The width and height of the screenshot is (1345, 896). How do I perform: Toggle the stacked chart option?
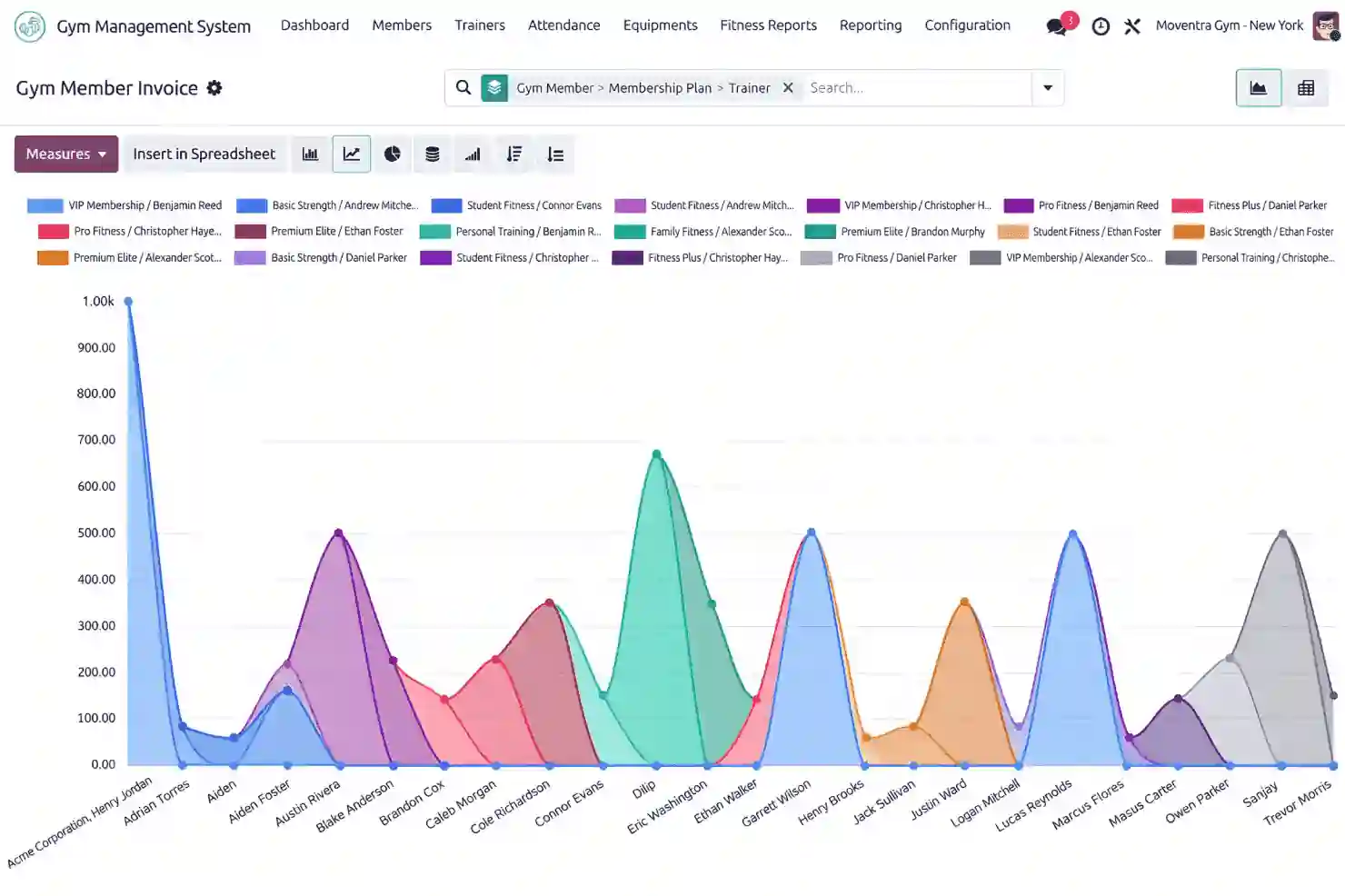tap(433, 154)
